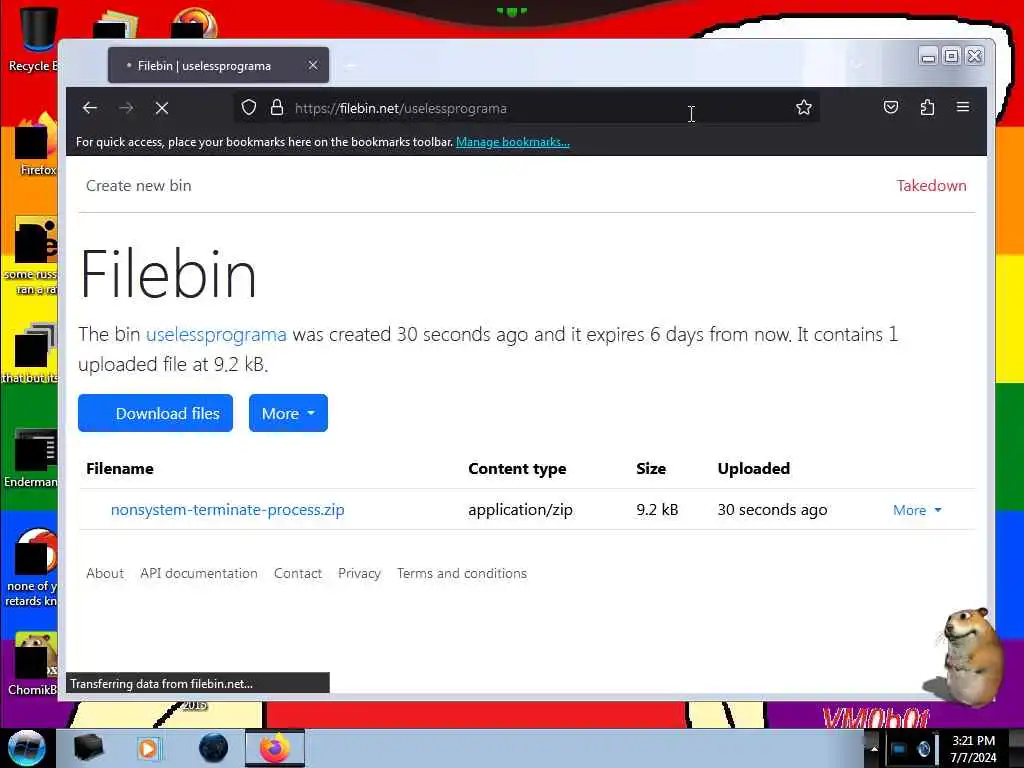The height and width of the screenshot is (768, 1024).
Task: Click the Filename column header
Action: pos(120,468)
